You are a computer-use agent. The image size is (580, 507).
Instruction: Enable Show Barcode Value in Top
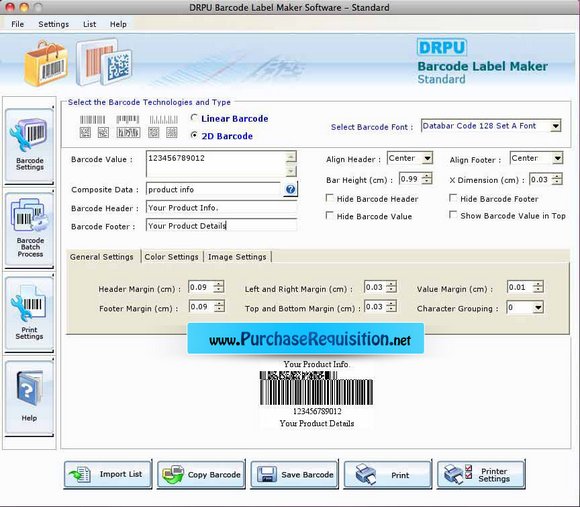(452, 215)
